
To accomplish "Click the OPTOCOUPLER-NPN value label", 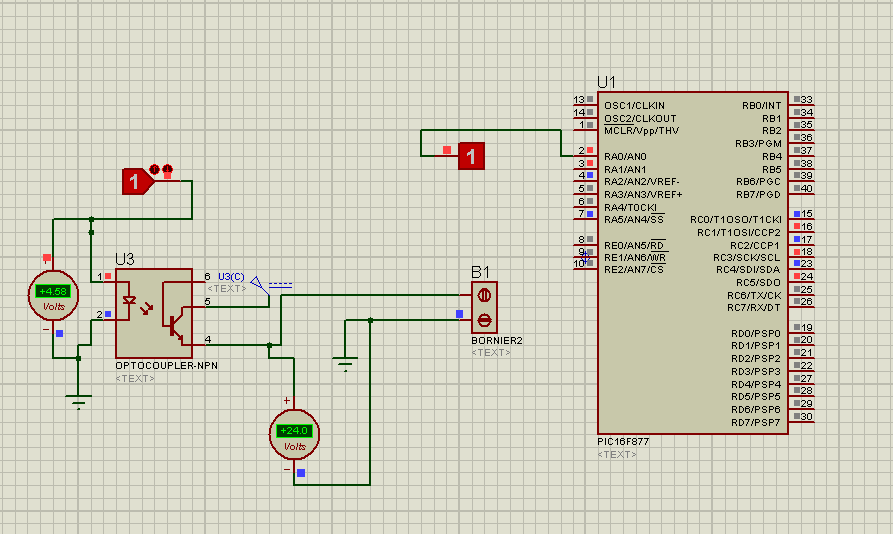I will coord(166,365).
